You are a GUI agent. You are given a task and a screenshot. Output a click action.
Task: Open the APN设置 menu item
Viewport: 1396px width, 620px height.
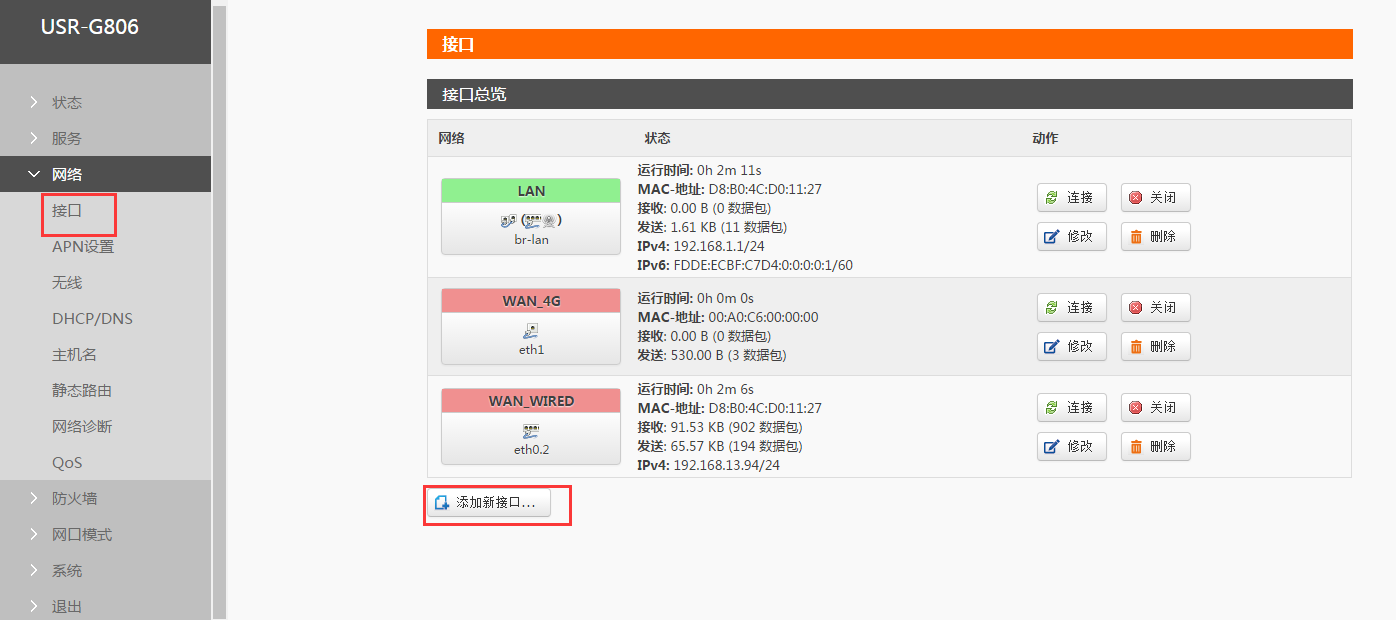(83, 246)
